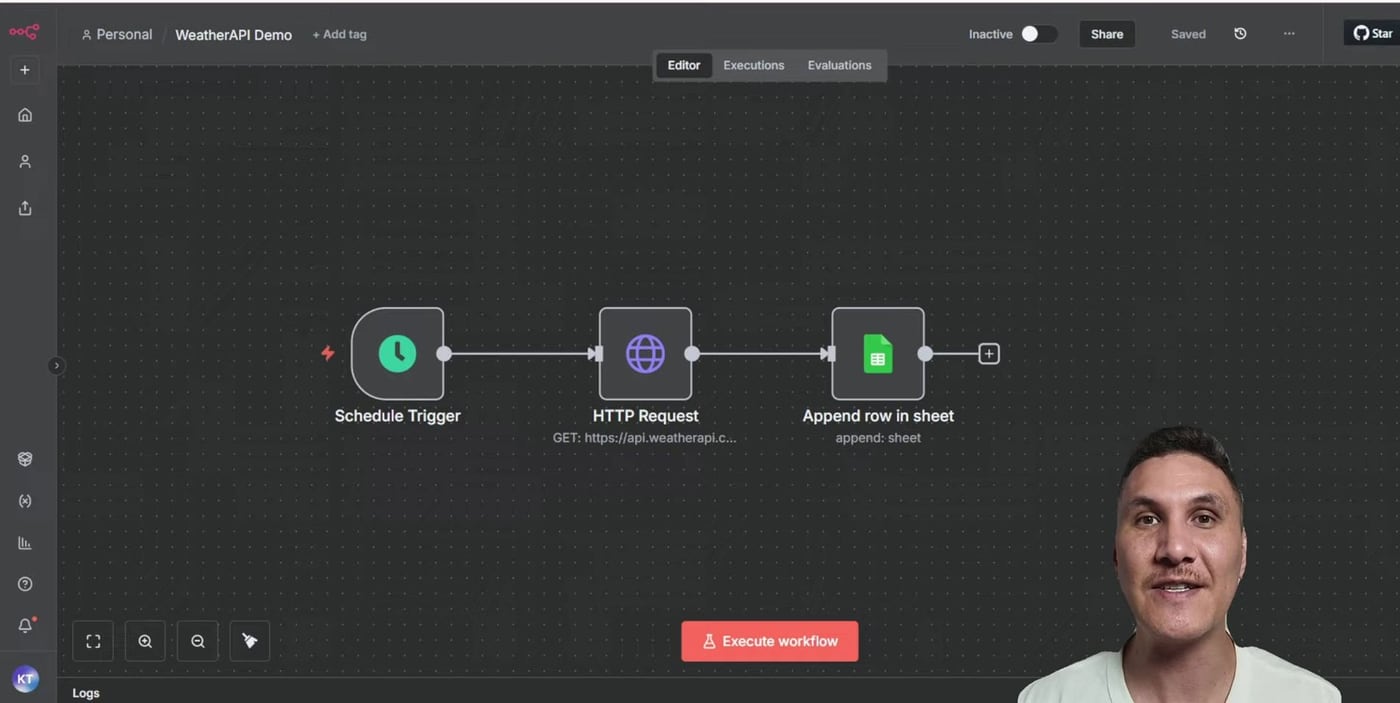Switch to the Editor tab
This screenshot has height=703, width=1400.
pos(684,65)
